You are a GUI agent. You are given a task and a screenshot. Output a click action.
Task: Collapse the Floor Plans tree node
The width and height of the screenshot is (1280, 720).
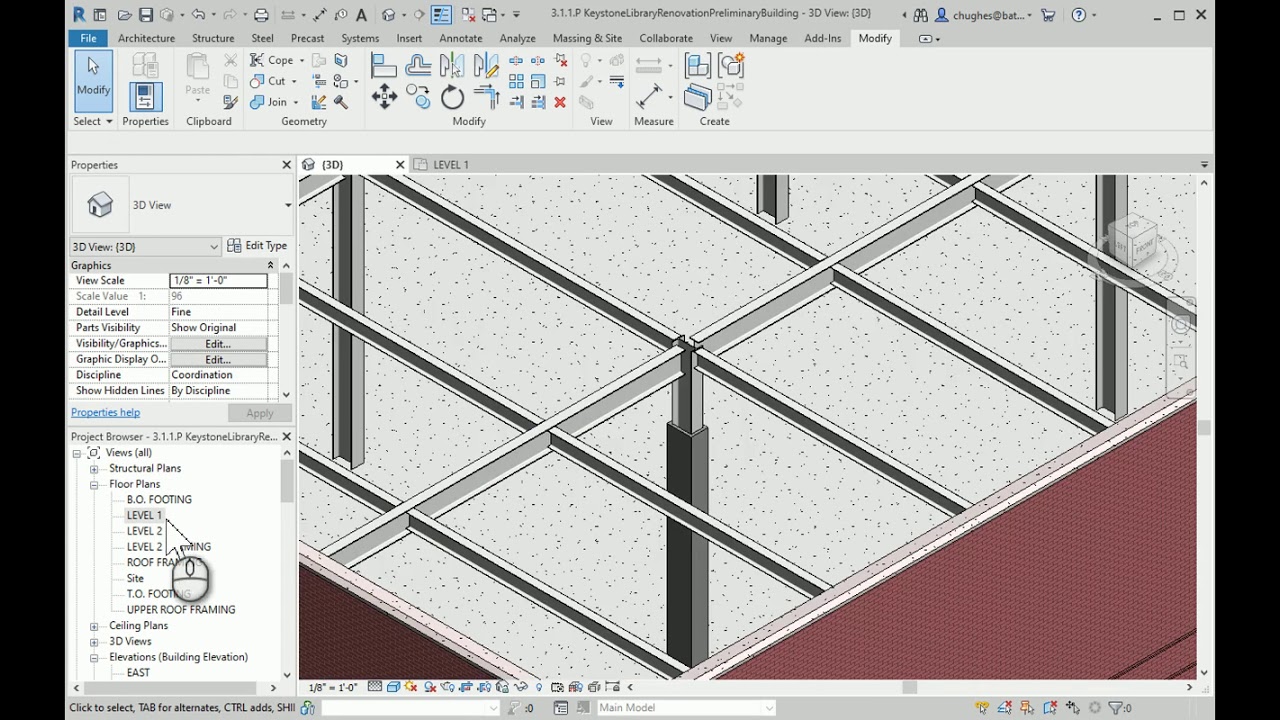coord(94,484)
